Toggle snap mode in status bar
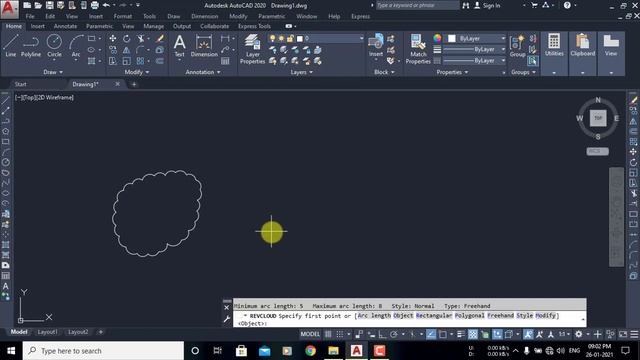The width and height of the screenshot is (640, 360). pyautogui.click(x=340, y=334)
